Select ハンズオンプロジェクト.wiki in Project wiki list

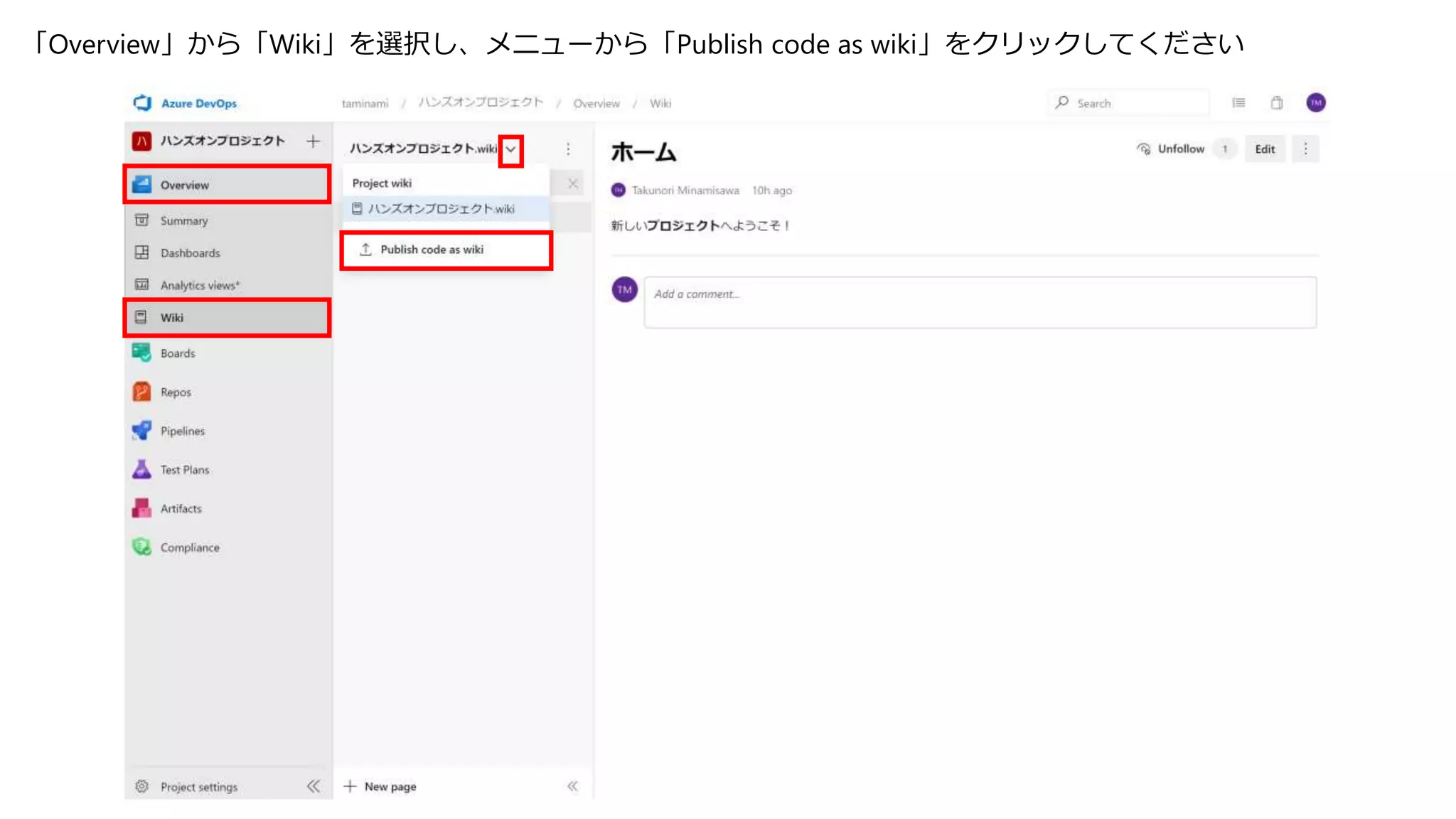(x=446, y=209)
